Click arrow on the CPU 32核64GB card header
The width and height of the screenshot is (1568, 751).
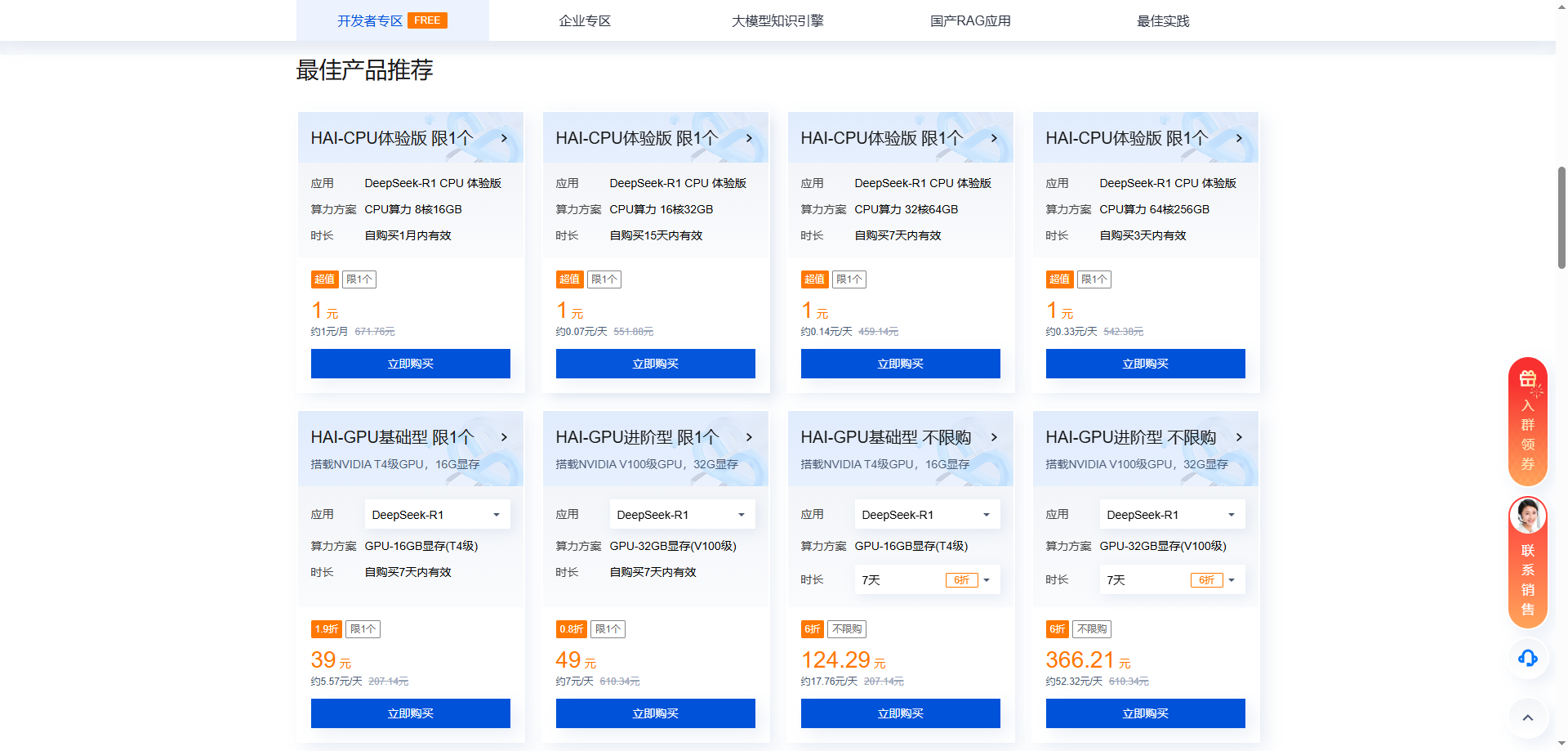tap(995, 138)
